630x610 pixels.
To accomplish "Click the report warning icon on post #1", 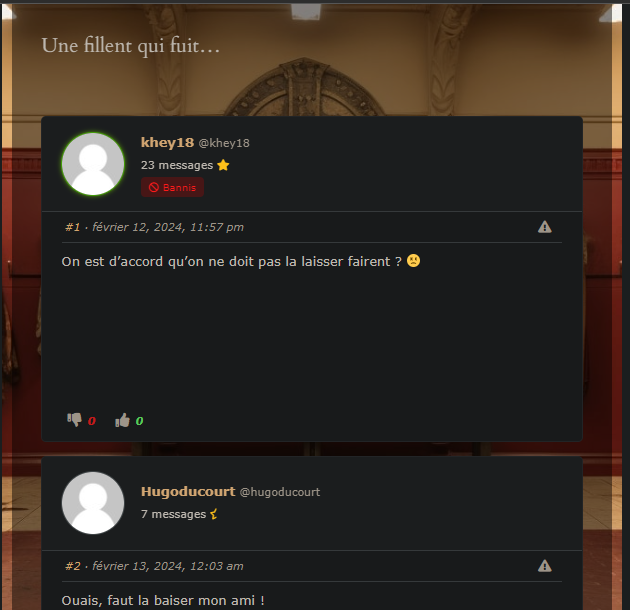I will point(544,227).
